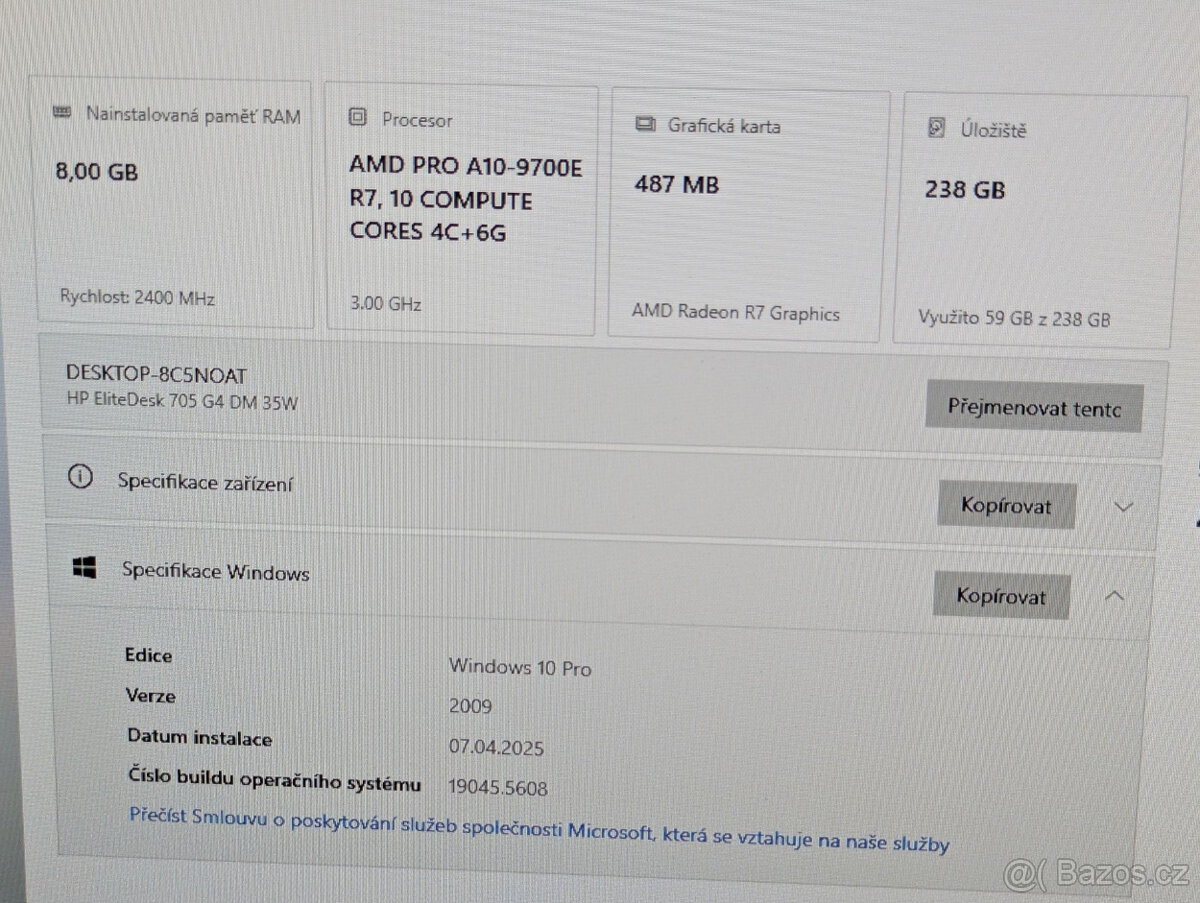This screenshot has height=903, width=1200.
Task: Select the Rychlost: 2400 MHz text
Action: [x=137, y=297]
